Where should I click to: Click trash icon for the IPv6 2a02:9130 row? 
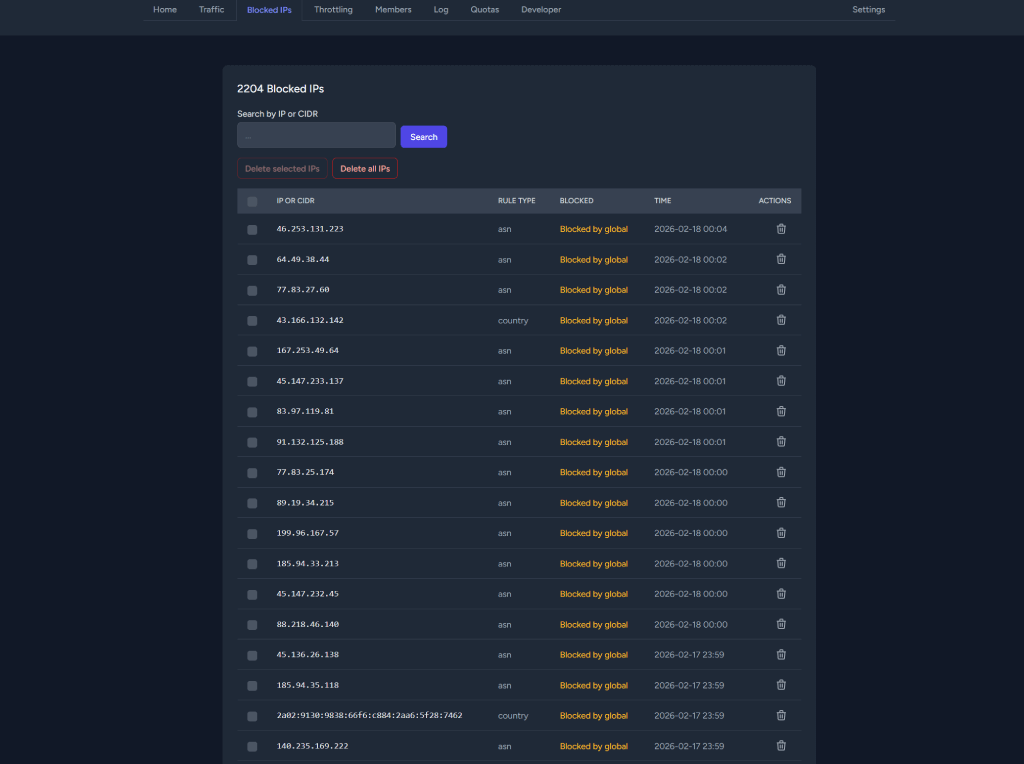point(781,715)
